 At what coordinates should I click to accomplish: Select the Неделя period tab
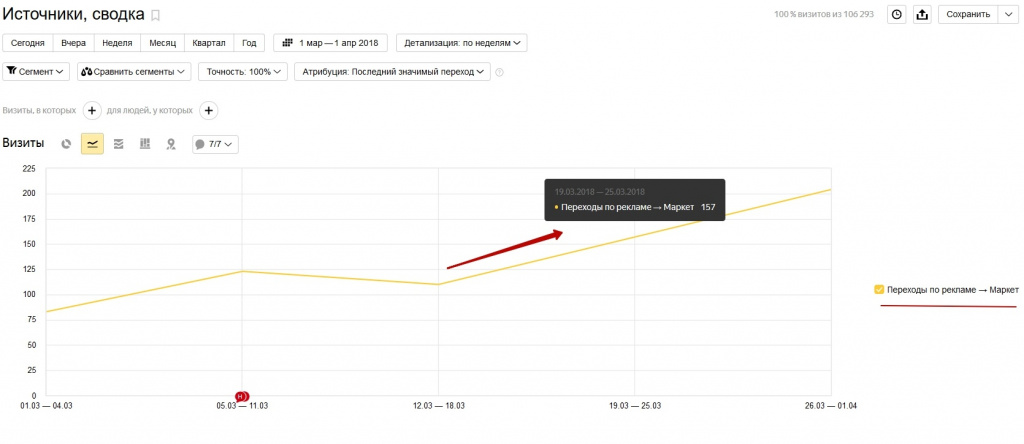(118, 43)
